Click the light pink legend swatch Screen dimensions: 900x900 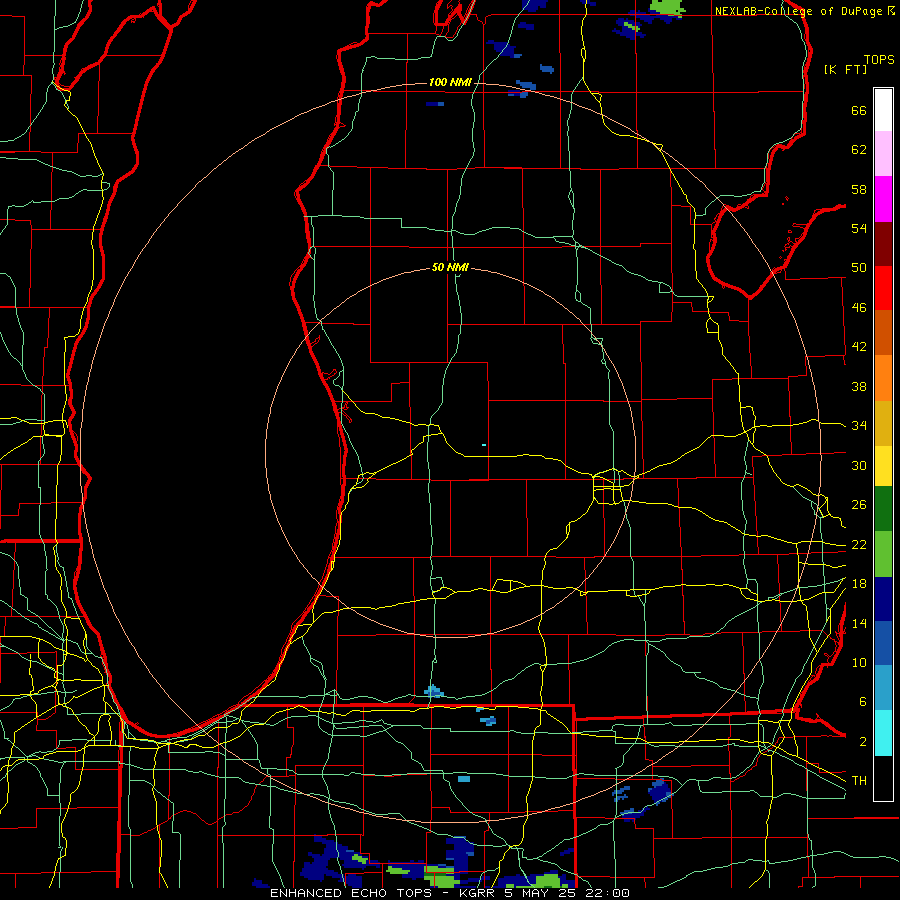883,154
